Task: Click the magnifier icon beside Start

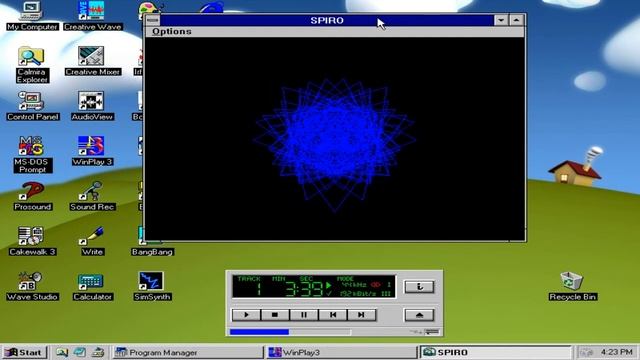Action: [62, 352]
